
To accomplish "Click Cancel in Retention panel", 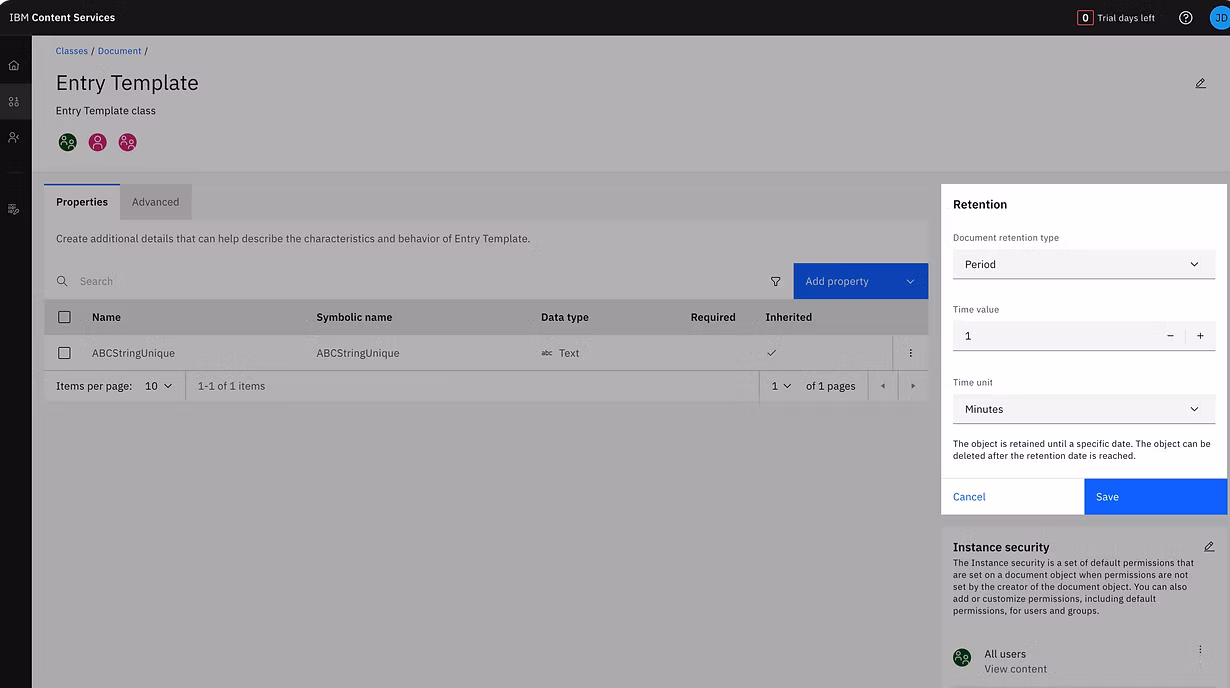I will [x=1012, y=497].
